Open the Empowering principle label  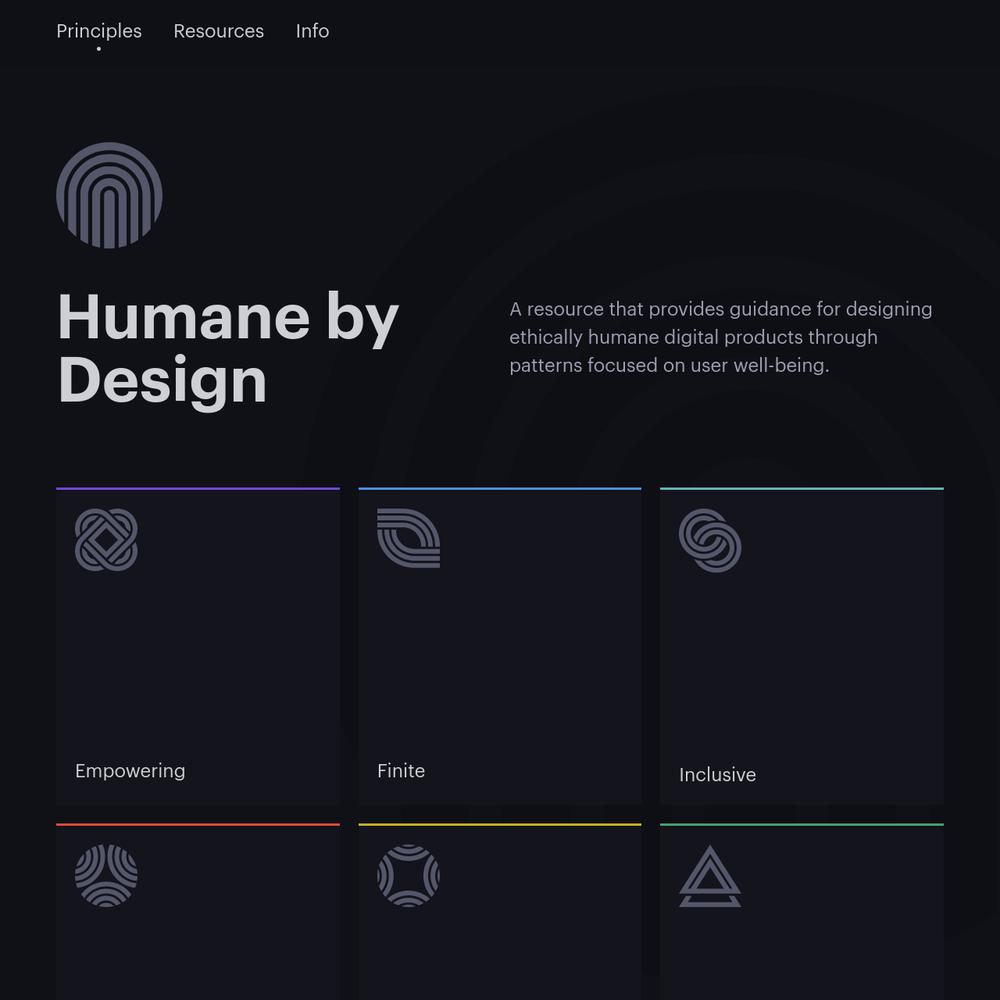(130, 771)
